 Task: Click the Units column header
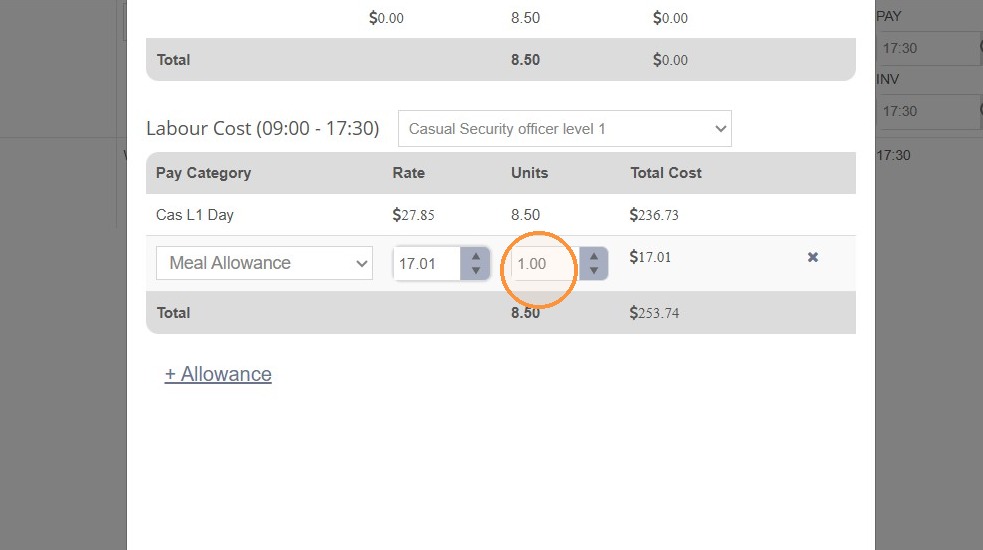[529, 173]
